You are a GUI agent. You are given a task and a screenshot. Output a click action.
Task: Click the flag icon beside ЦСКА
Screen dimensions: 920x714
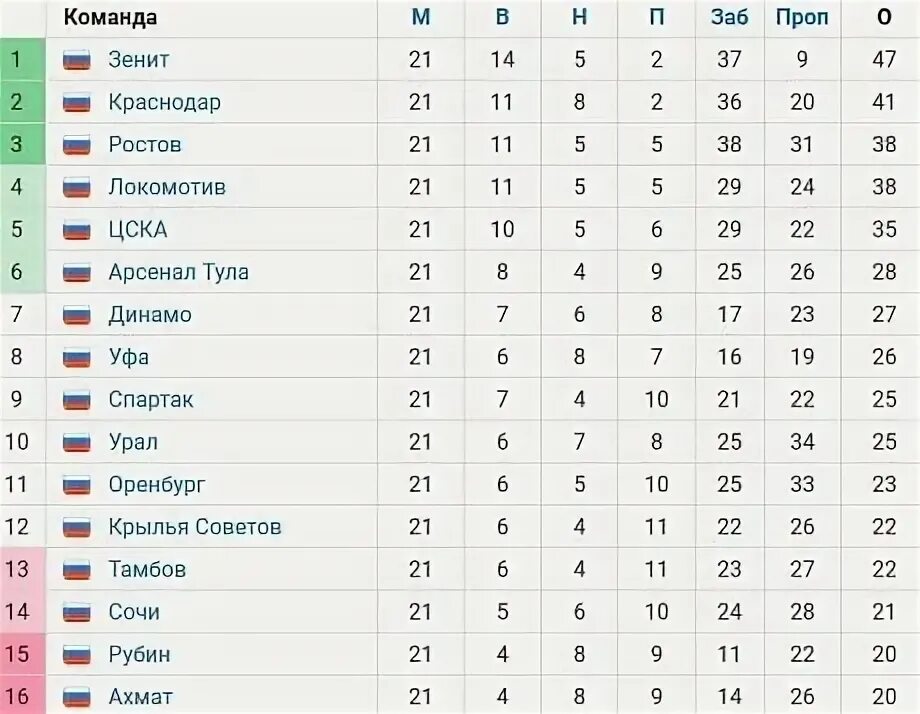[77, 230]
